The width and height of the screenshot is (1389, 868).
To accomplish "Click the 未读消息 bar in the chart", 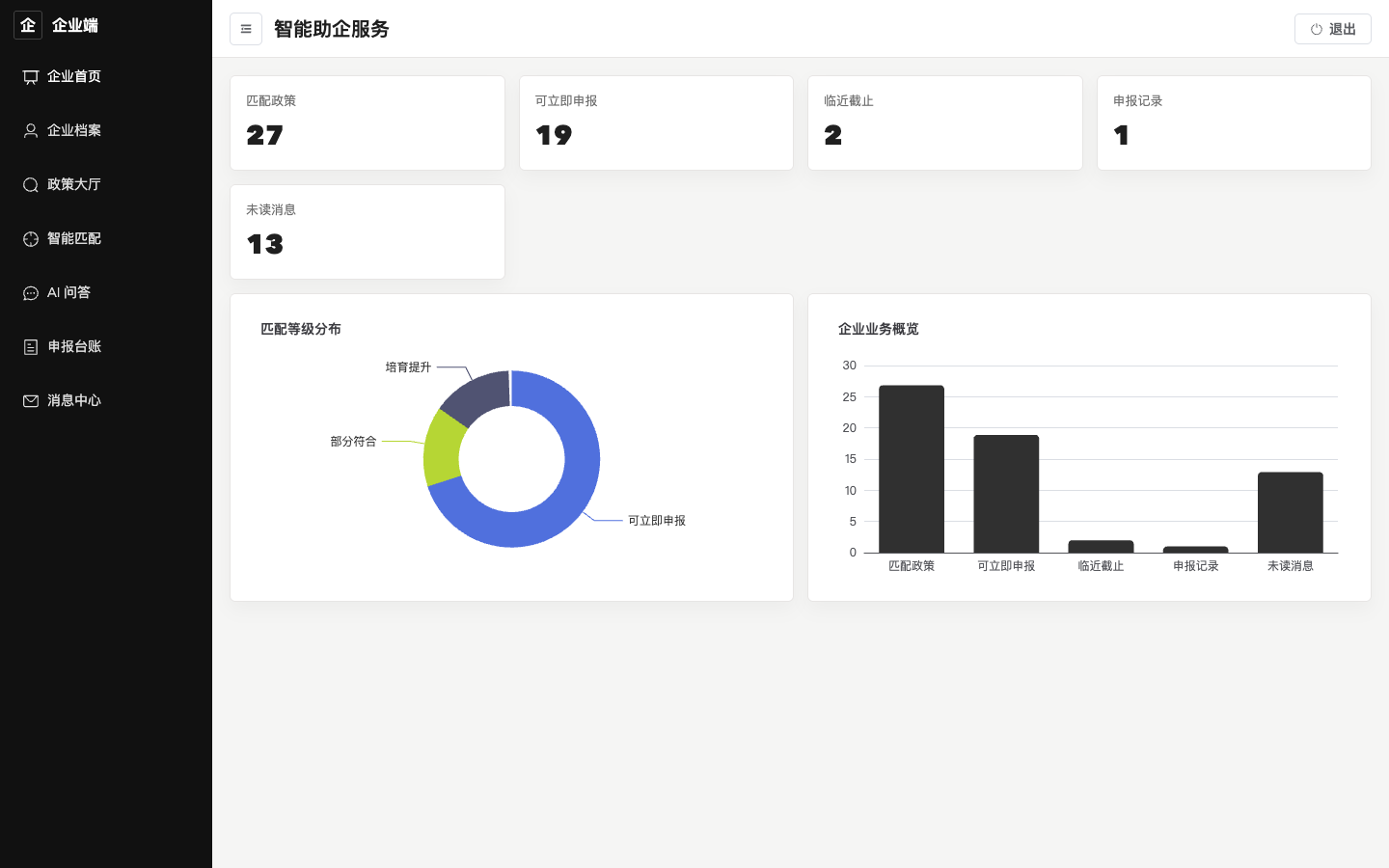I will 1291,512.
